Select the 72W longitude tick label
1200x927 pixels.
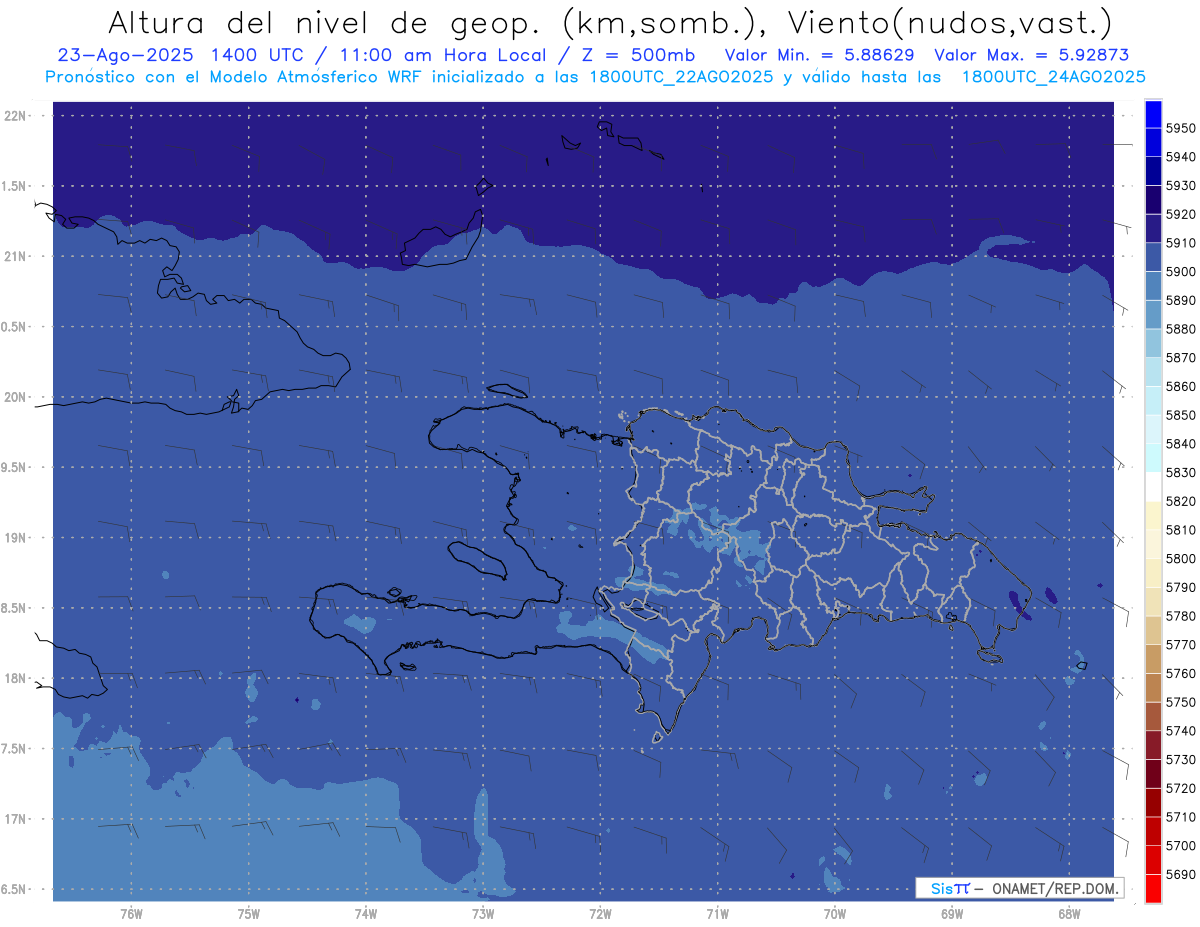coord(600,913)
